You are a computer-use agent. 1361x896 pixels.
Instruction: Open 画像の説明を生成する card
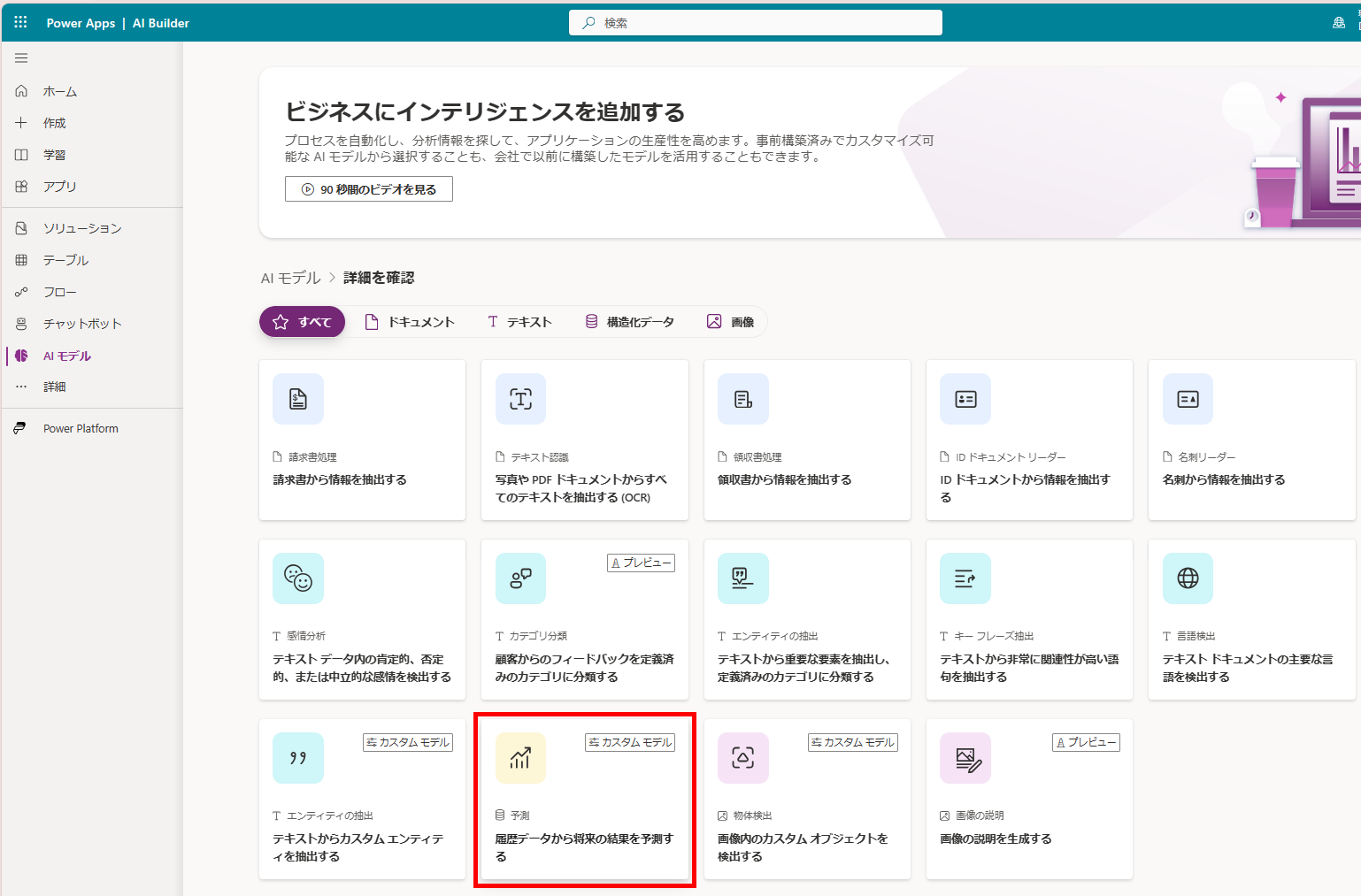point(1029,800)
